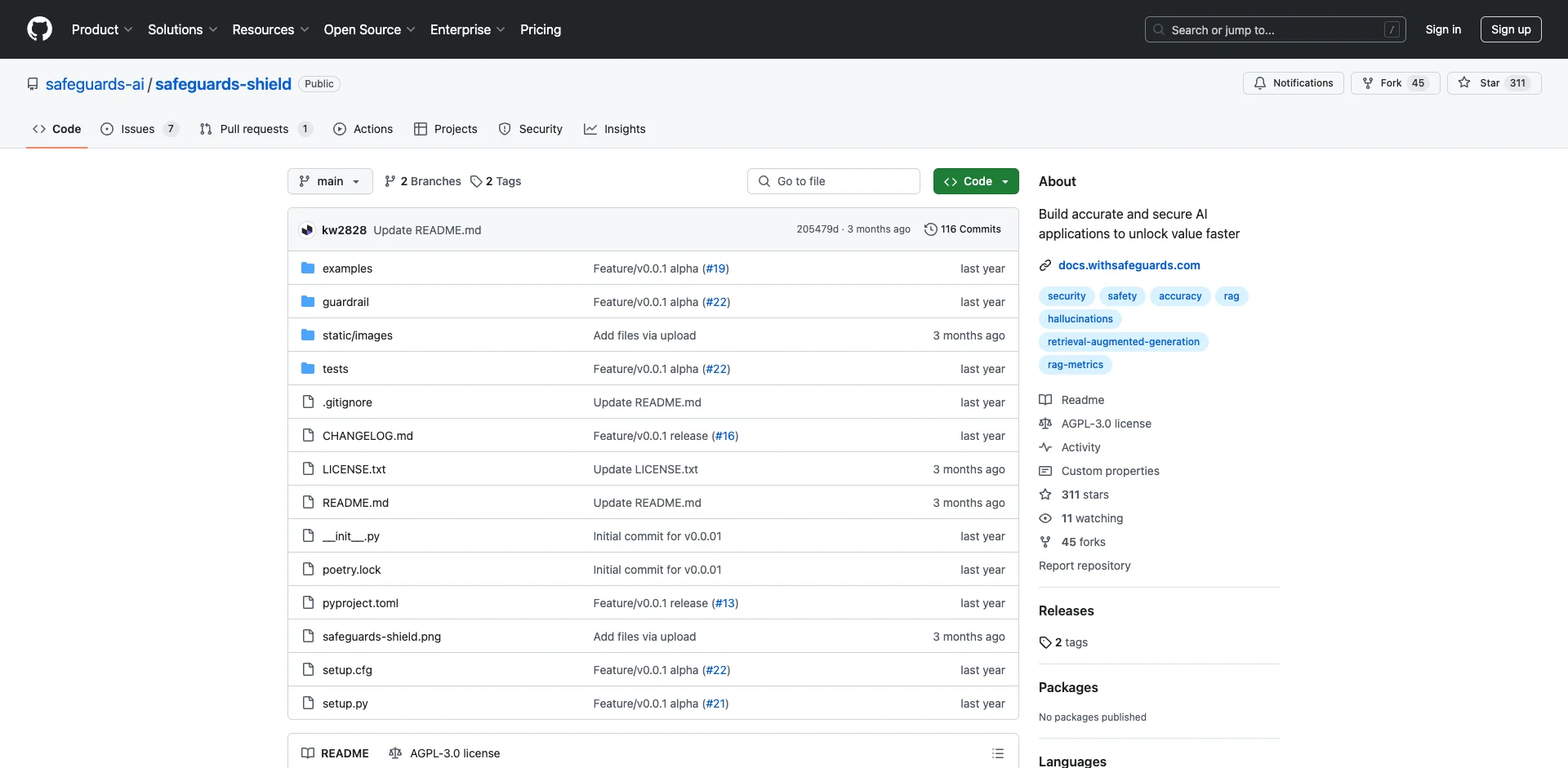This screenshot has width=1568, height=768.
Task: Open the README outline list icon
Action: pyautogui.click(x=998, y=753)
